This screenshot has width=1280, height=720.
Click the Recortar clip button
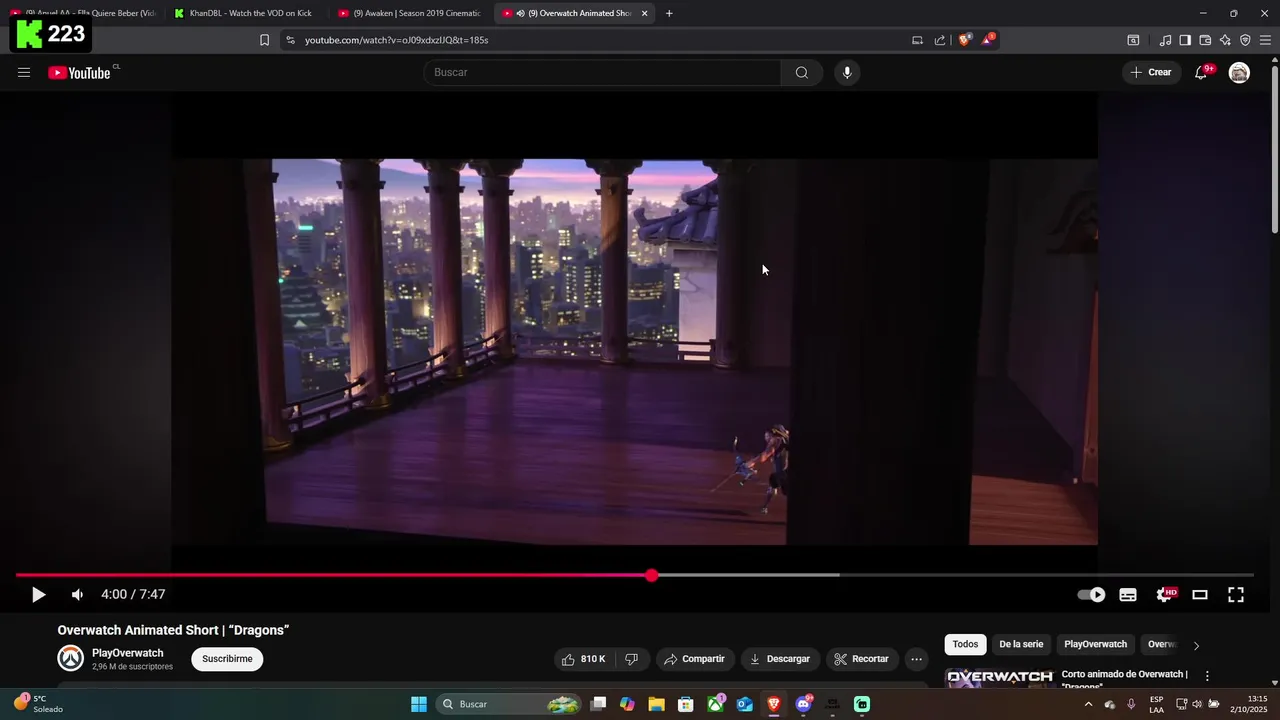(861, 659)
